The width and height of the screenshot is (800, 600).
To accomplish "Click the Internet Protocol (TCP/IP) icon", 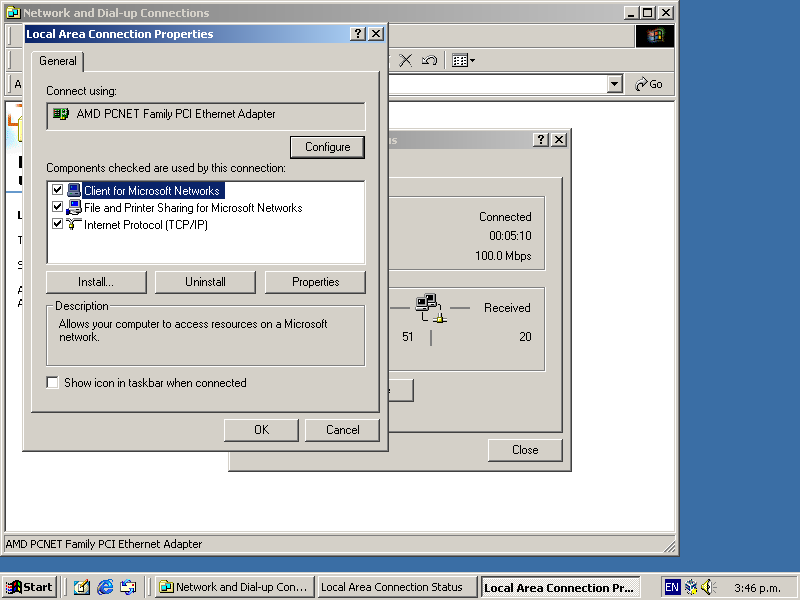I will (x=74, y=224).
